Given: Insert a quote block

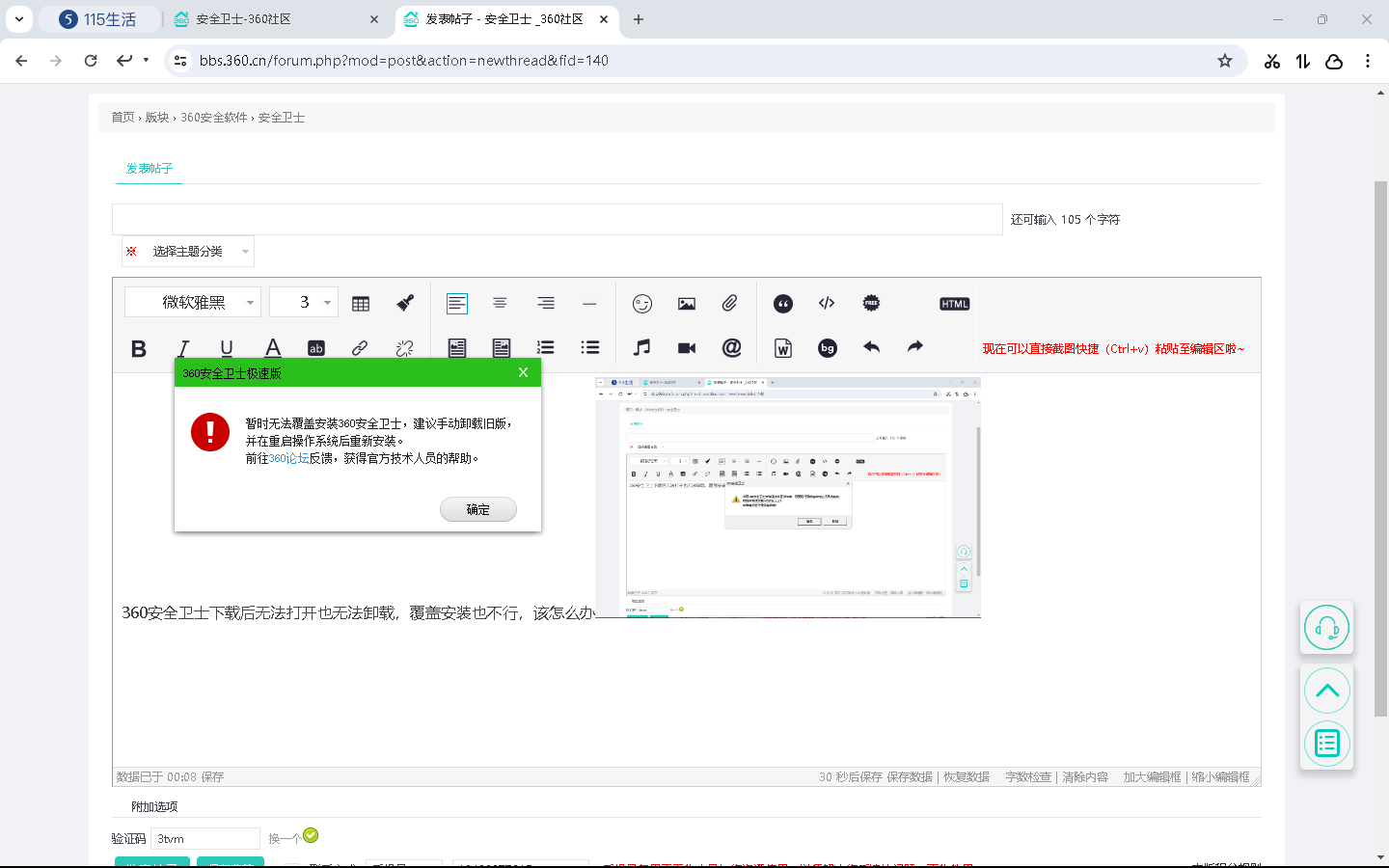Looking at the screenshot, I should [783, 304].
